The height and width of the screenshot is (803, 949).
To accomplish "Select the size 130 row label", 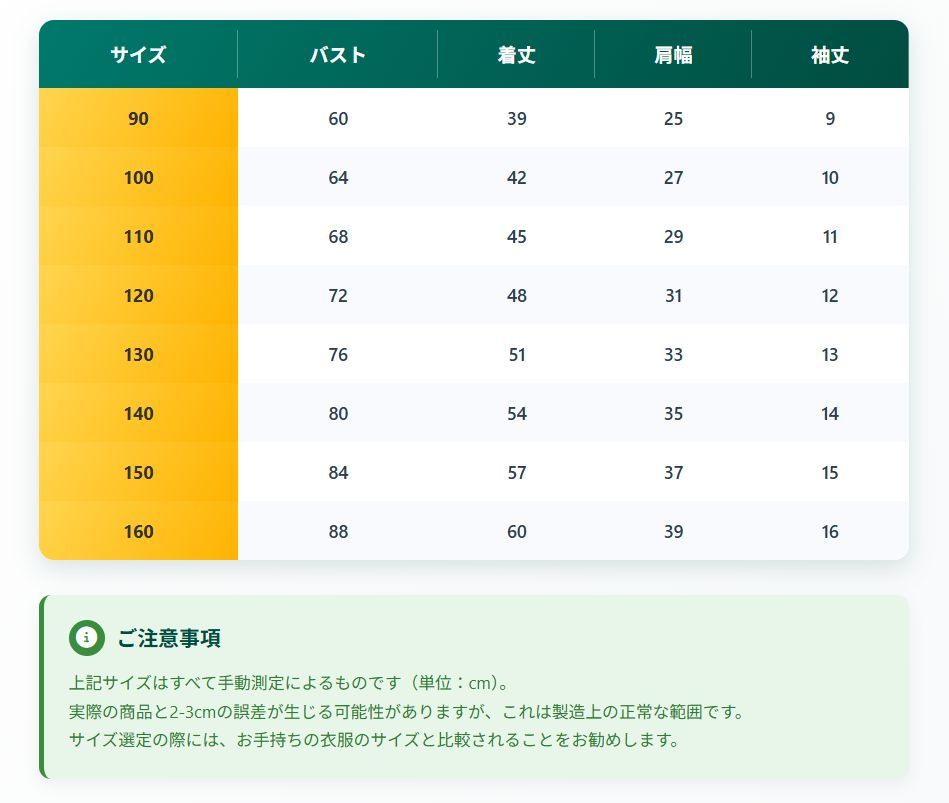I will (x=139, y=355).
